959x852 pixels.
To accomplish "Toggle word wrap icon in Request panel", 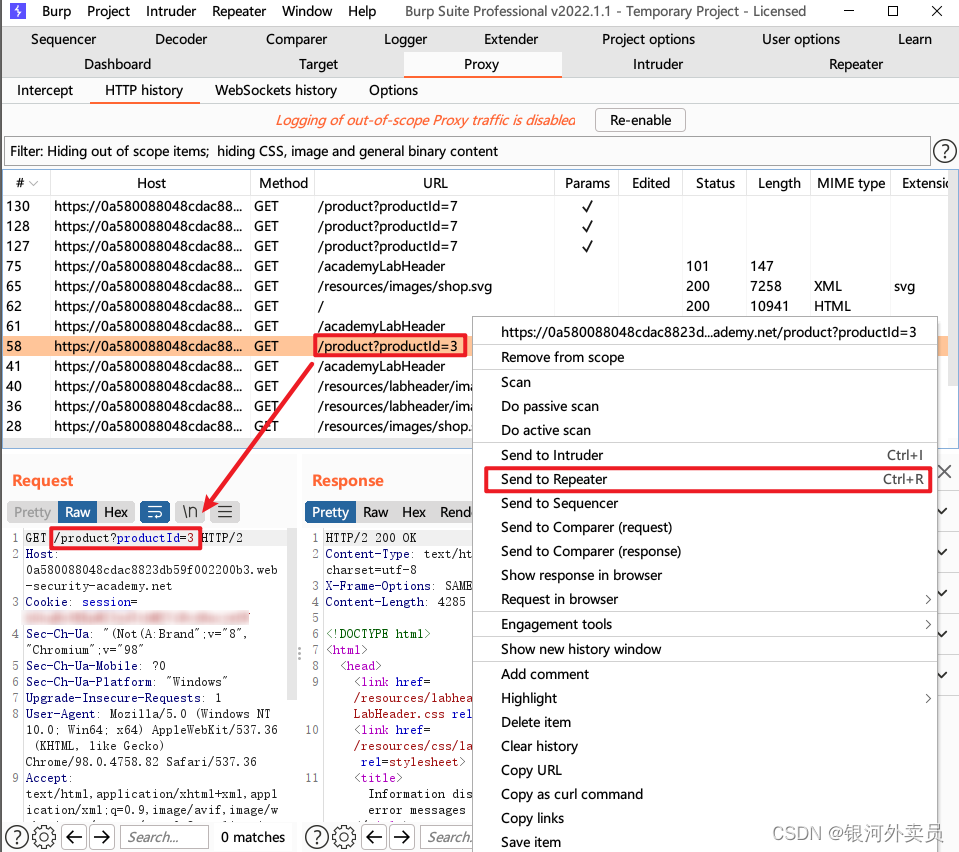I will click(155, 512).
